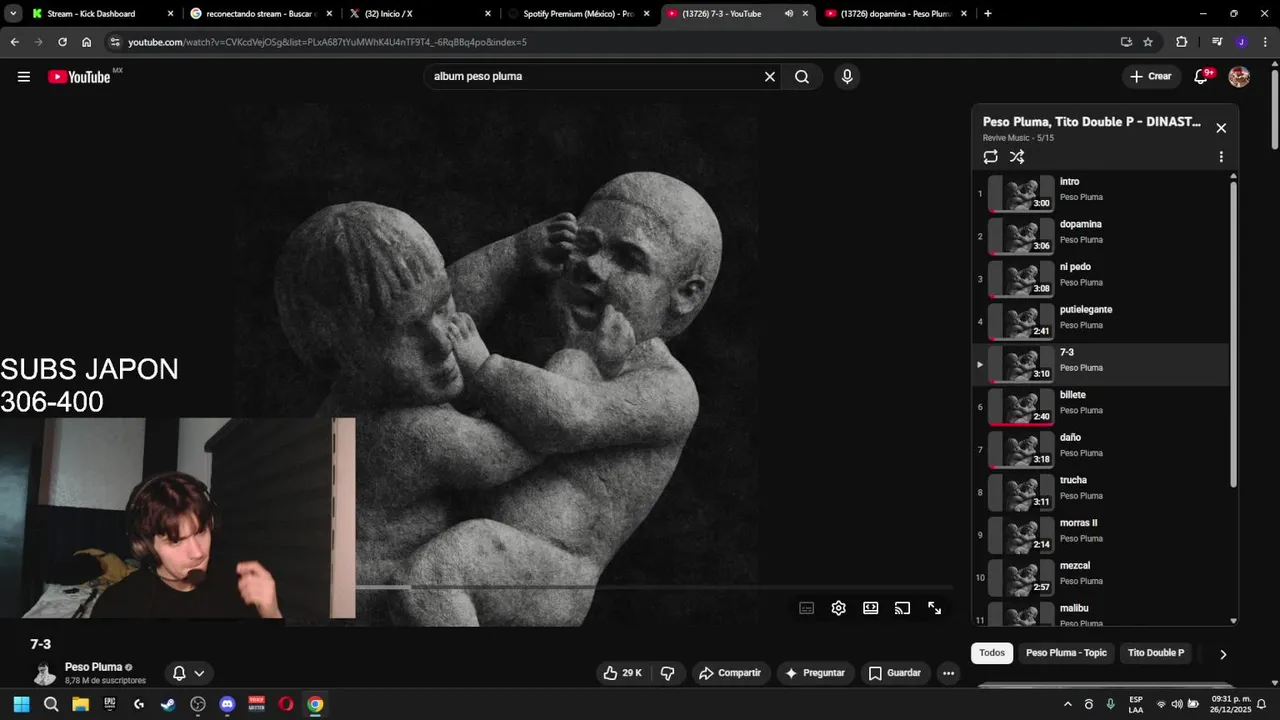Play playlist track intro
Image resolution: width=1280 pixels, height=720 pixels.
(x=1100, y=193)
